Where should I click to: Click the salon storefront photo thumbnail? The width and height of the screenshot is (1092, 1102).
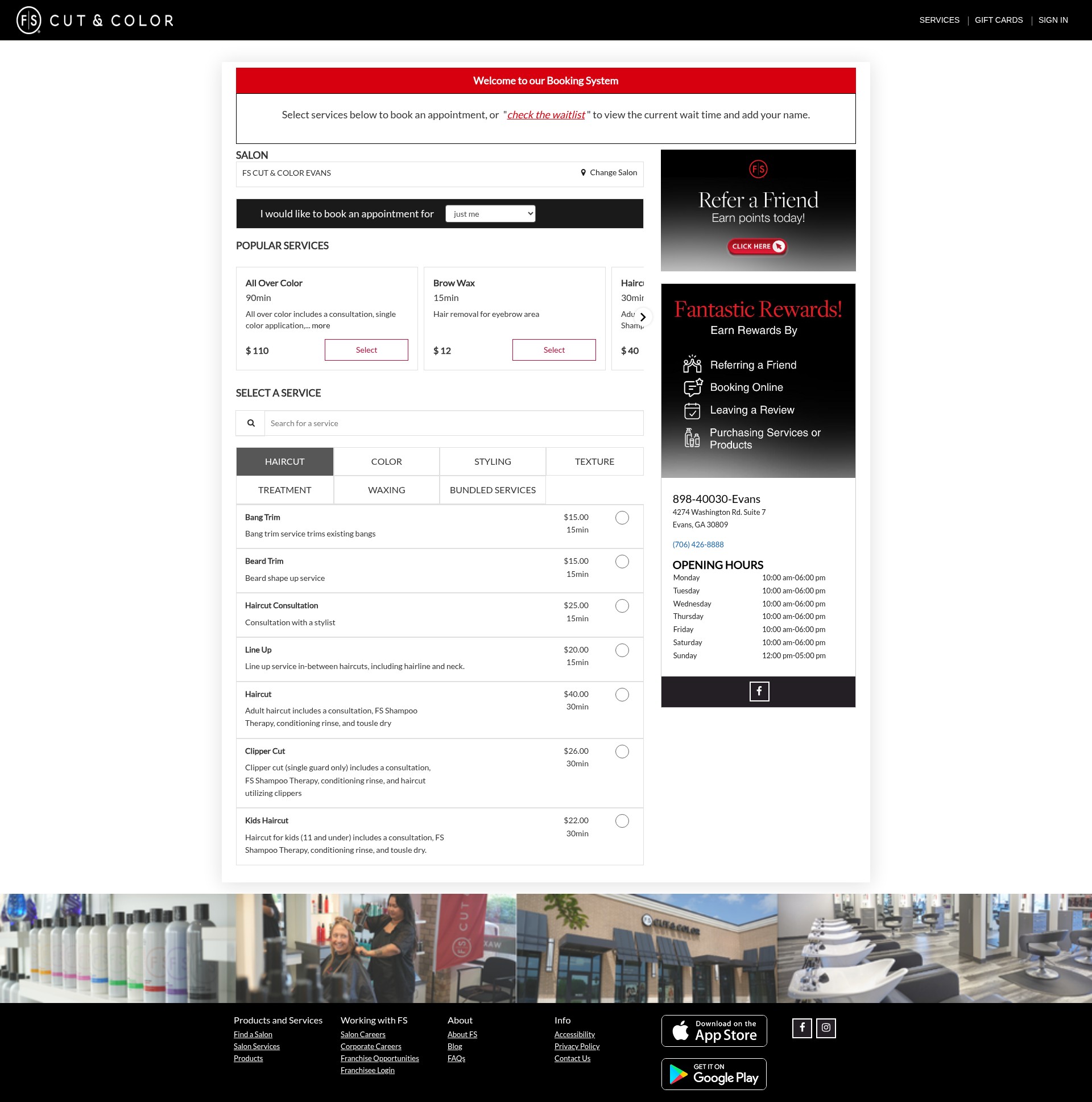[647, 948]
